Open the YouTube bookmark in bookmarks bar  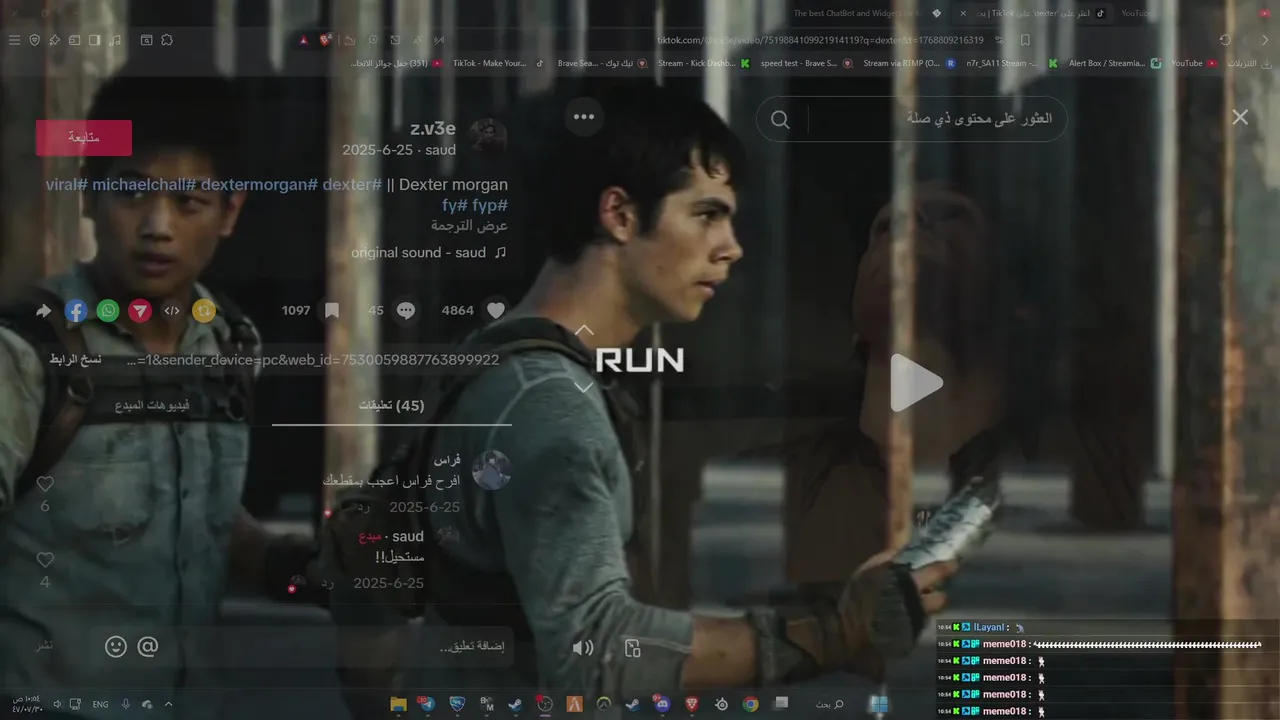point(1195,63)
